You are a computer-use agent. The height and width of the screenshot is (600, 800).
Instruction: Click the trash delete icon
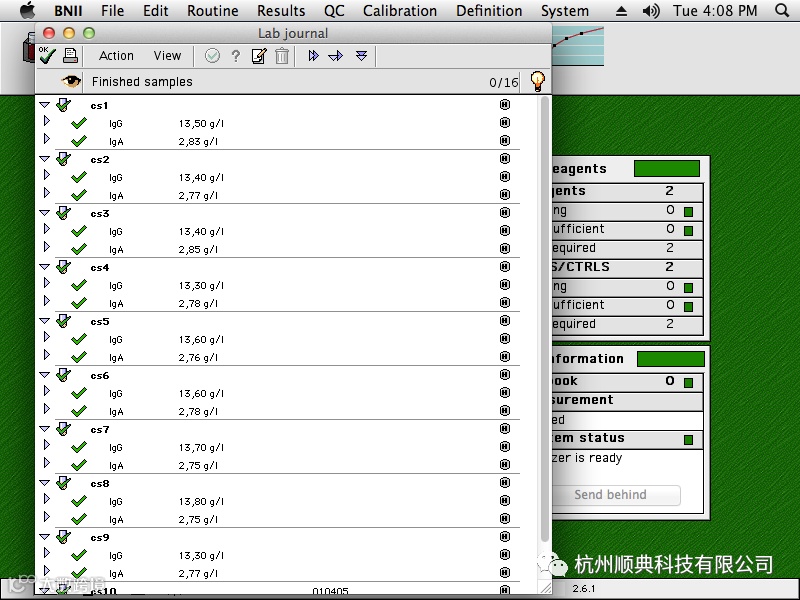click(x=282, y=56)
